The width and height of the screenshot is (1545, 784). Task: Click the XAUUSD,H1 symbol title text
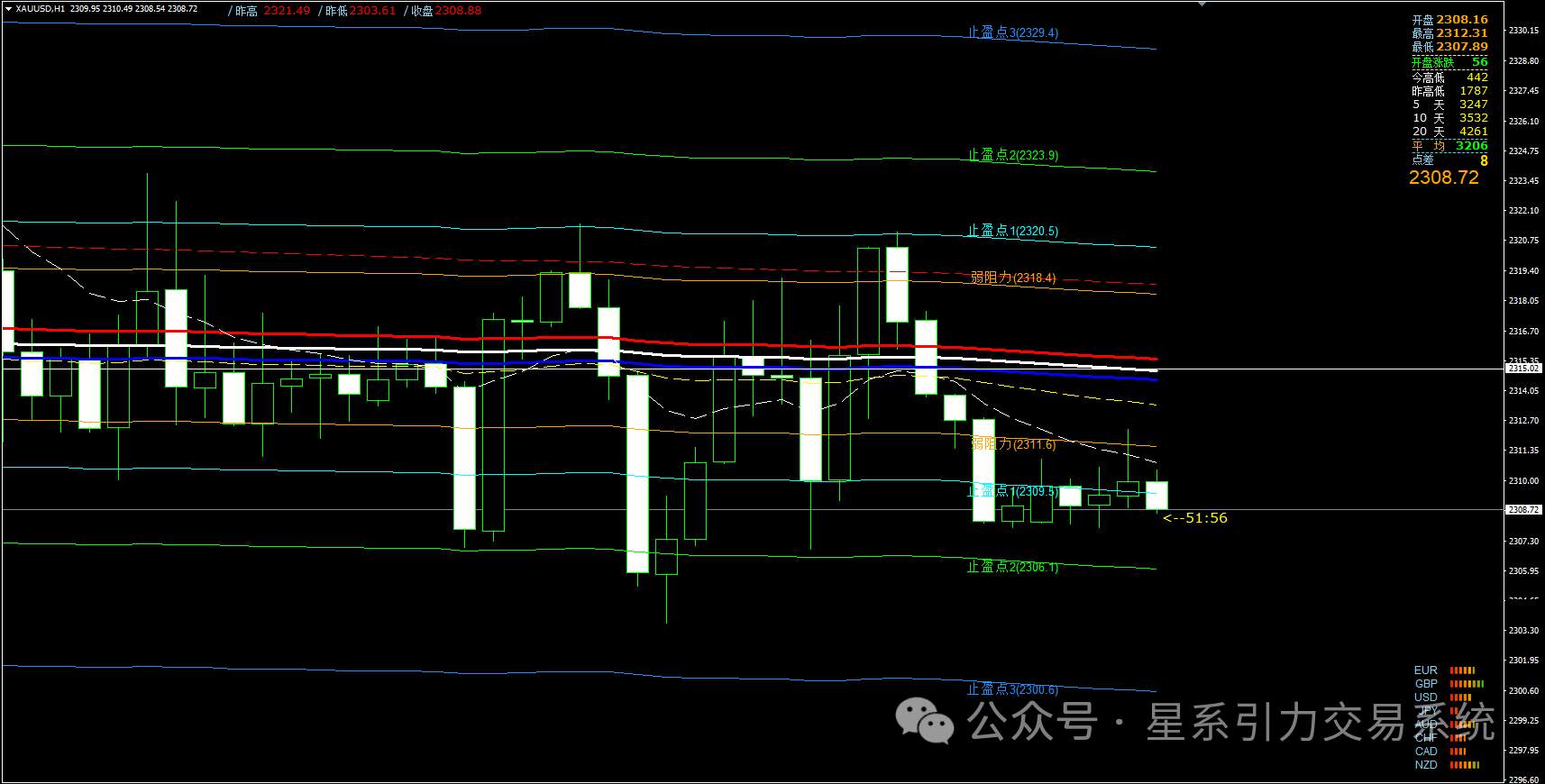point(40,9)
